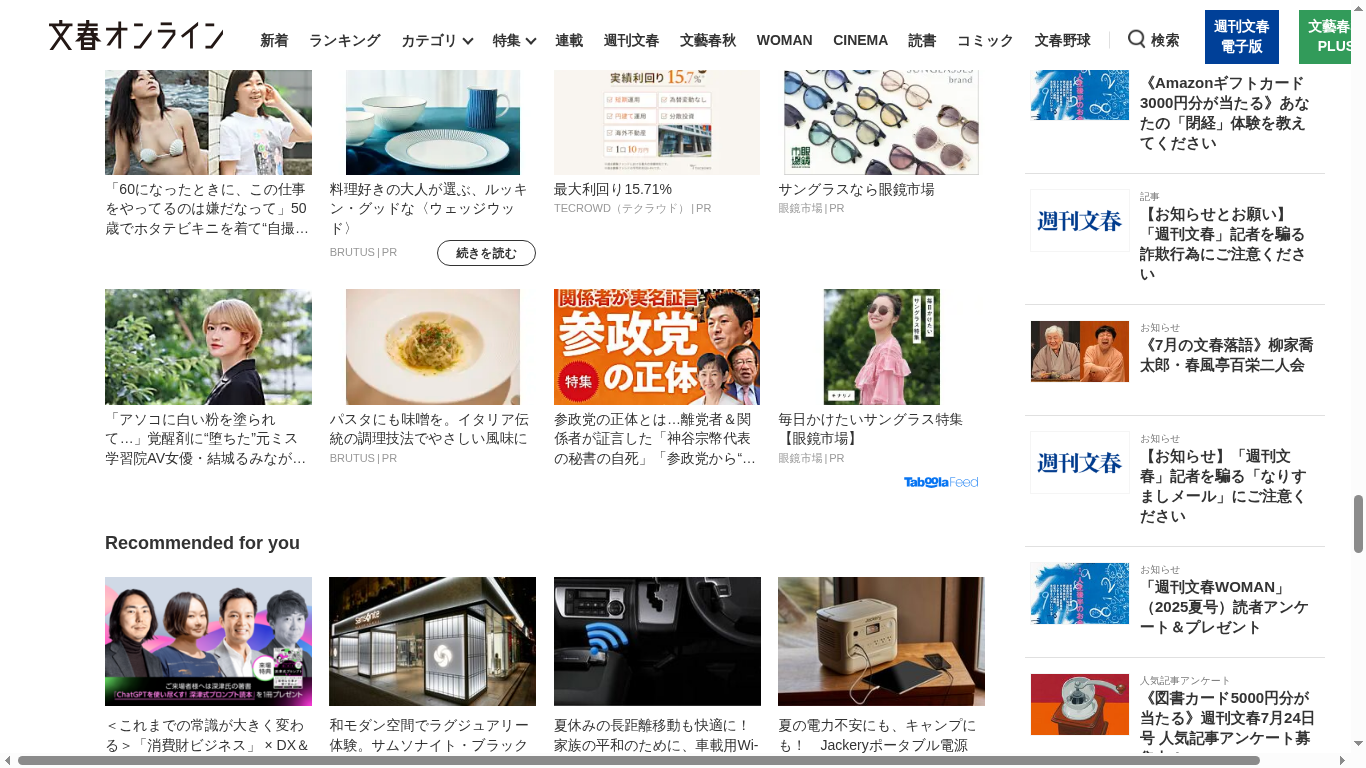Expand the カテゴリ dropdown menu

tap(437, 41)
